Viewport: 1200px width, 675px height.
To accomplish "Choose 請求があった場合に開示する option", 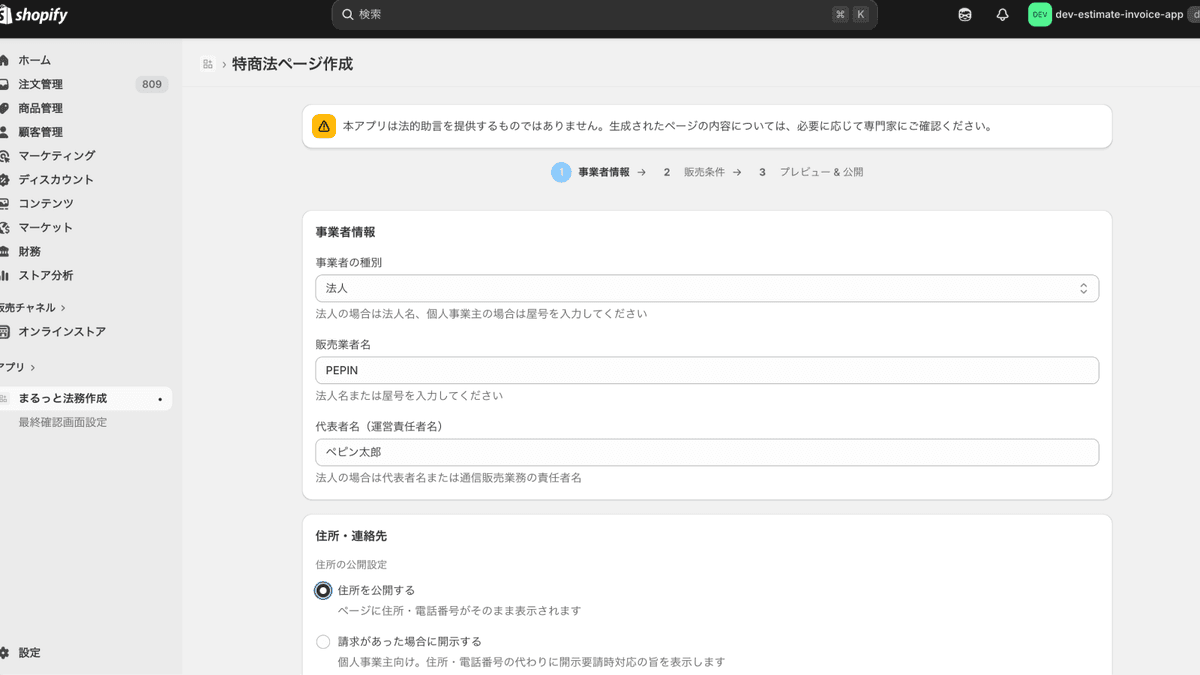I will [322, 641].
